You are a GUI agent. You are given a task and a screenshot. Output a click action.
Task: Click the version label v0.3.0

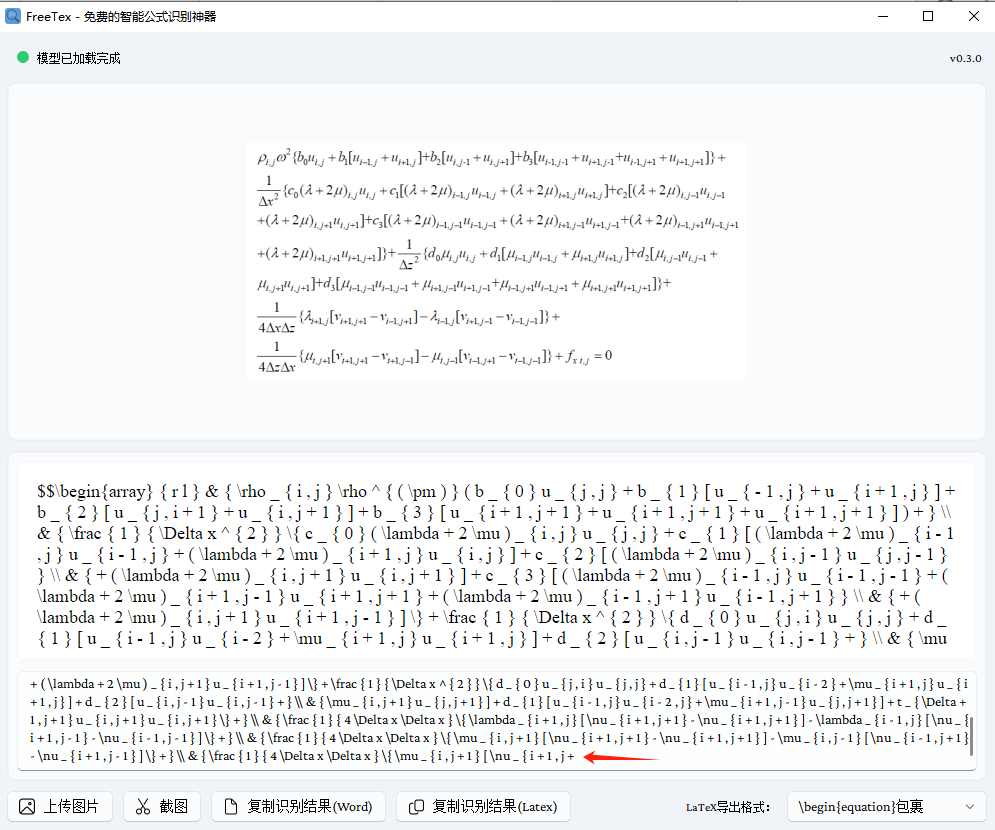click(x=965, y=58)
